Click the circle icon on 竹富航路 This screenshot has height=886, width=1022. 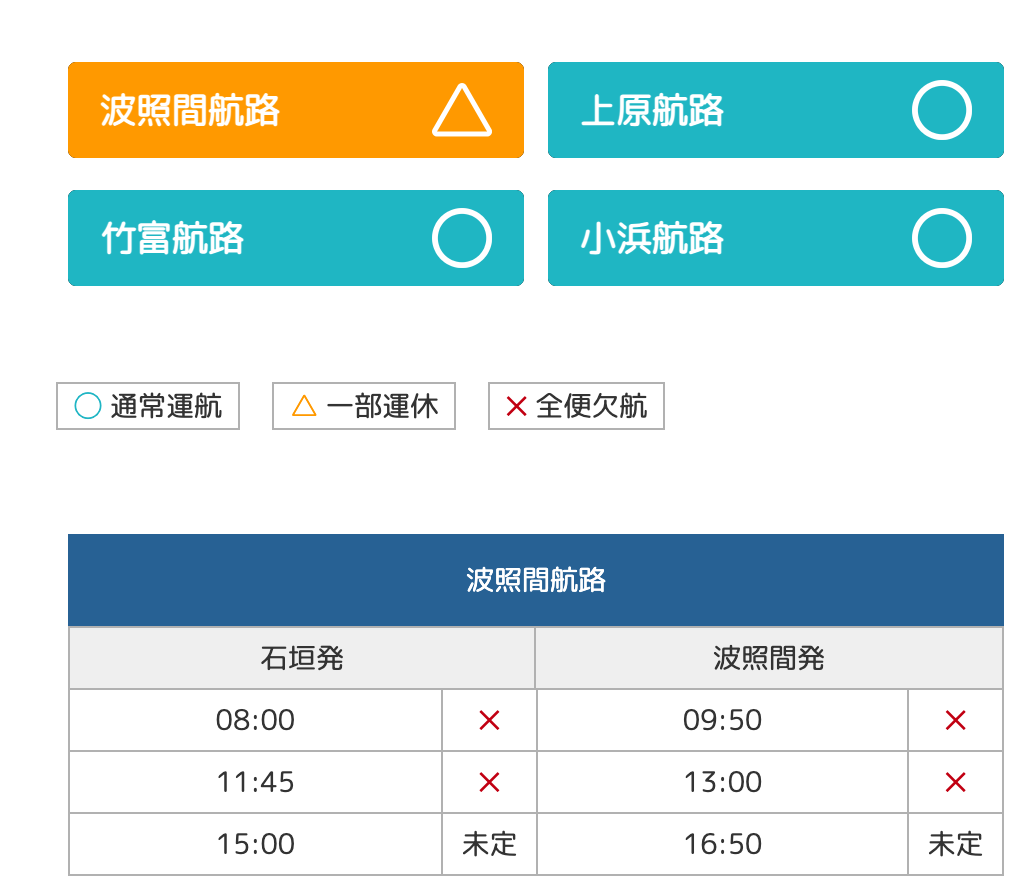[462, 239]
